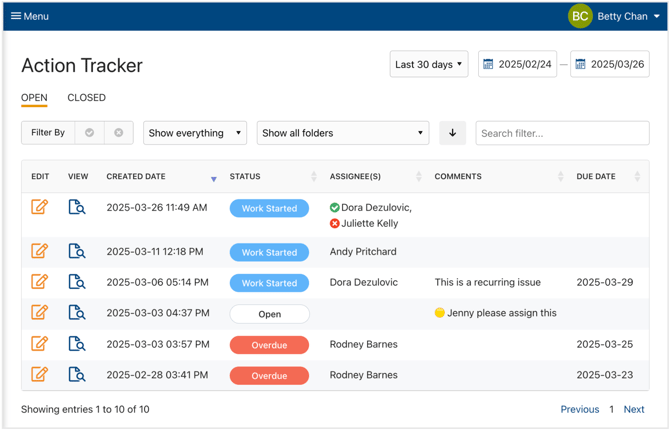Toggle the X Filter By button
This screenshot has width=670, height=432.
[x=118, y=133]
